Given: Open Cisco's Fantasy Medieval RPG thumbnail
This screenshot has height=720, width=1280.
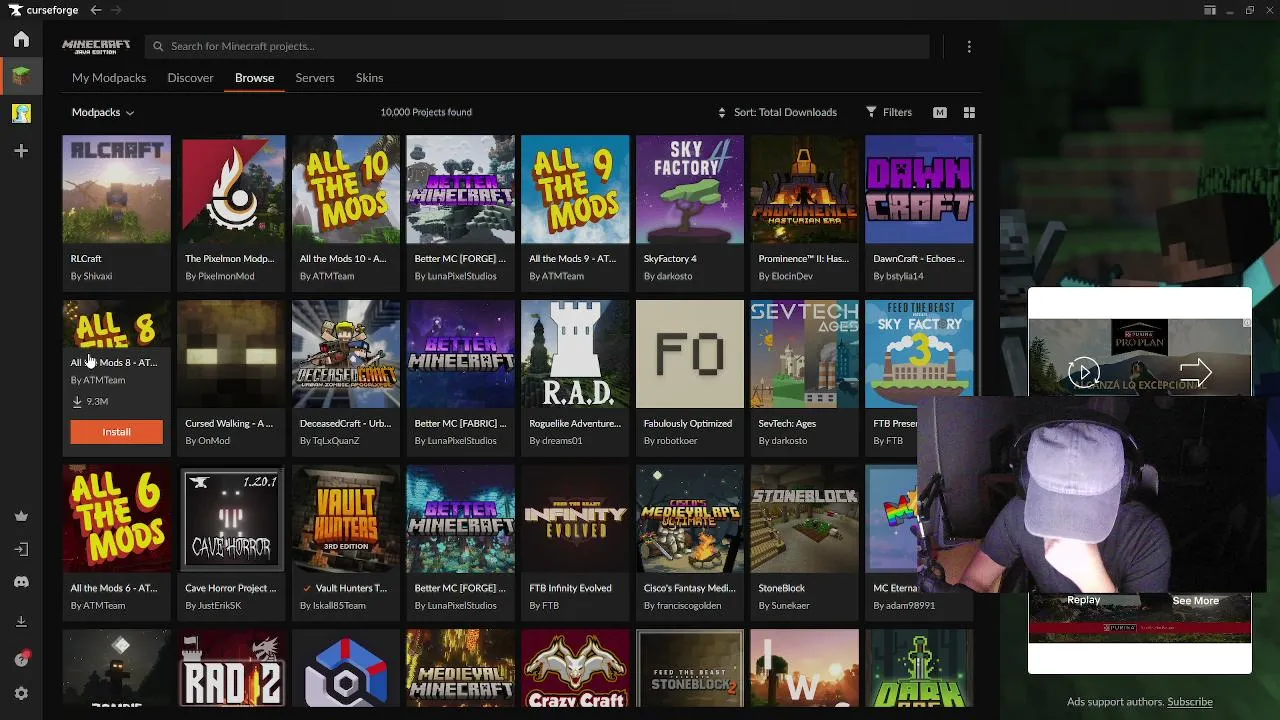Looking at the screenshot, I should (x=690, y=520).
